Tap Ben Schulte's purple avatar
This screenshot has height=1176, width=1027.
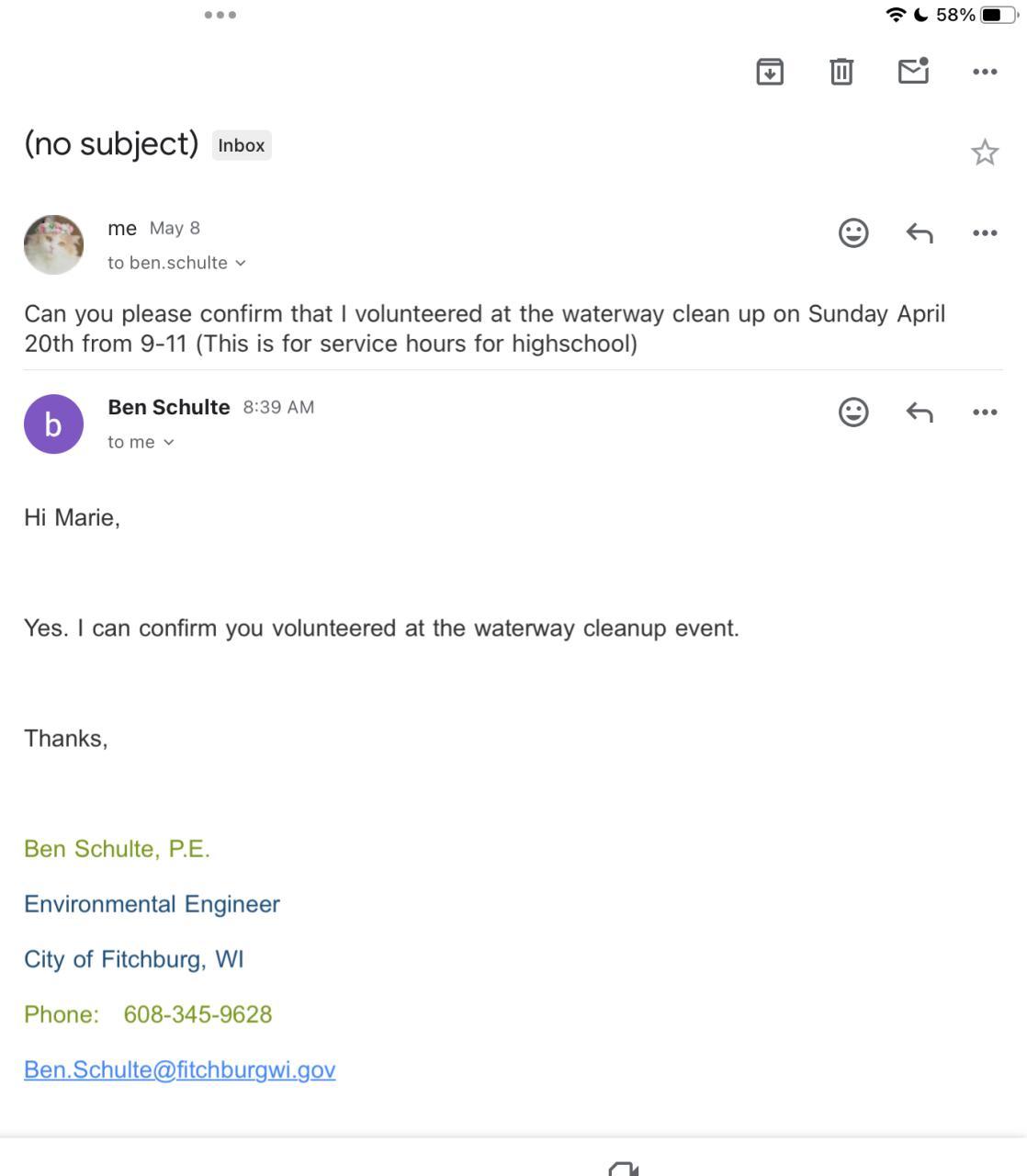point(53,424)
